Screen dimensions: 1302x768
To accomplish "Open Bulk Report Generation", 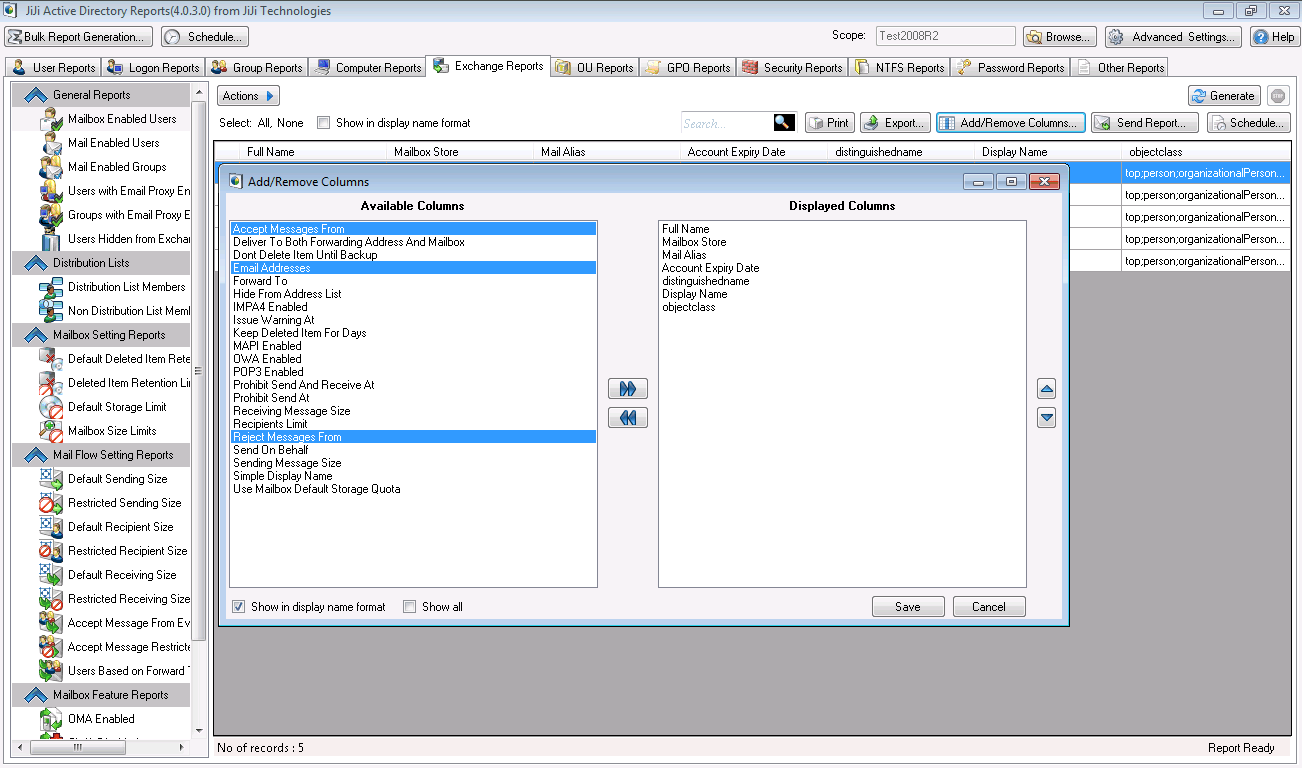I will point(79,37).
